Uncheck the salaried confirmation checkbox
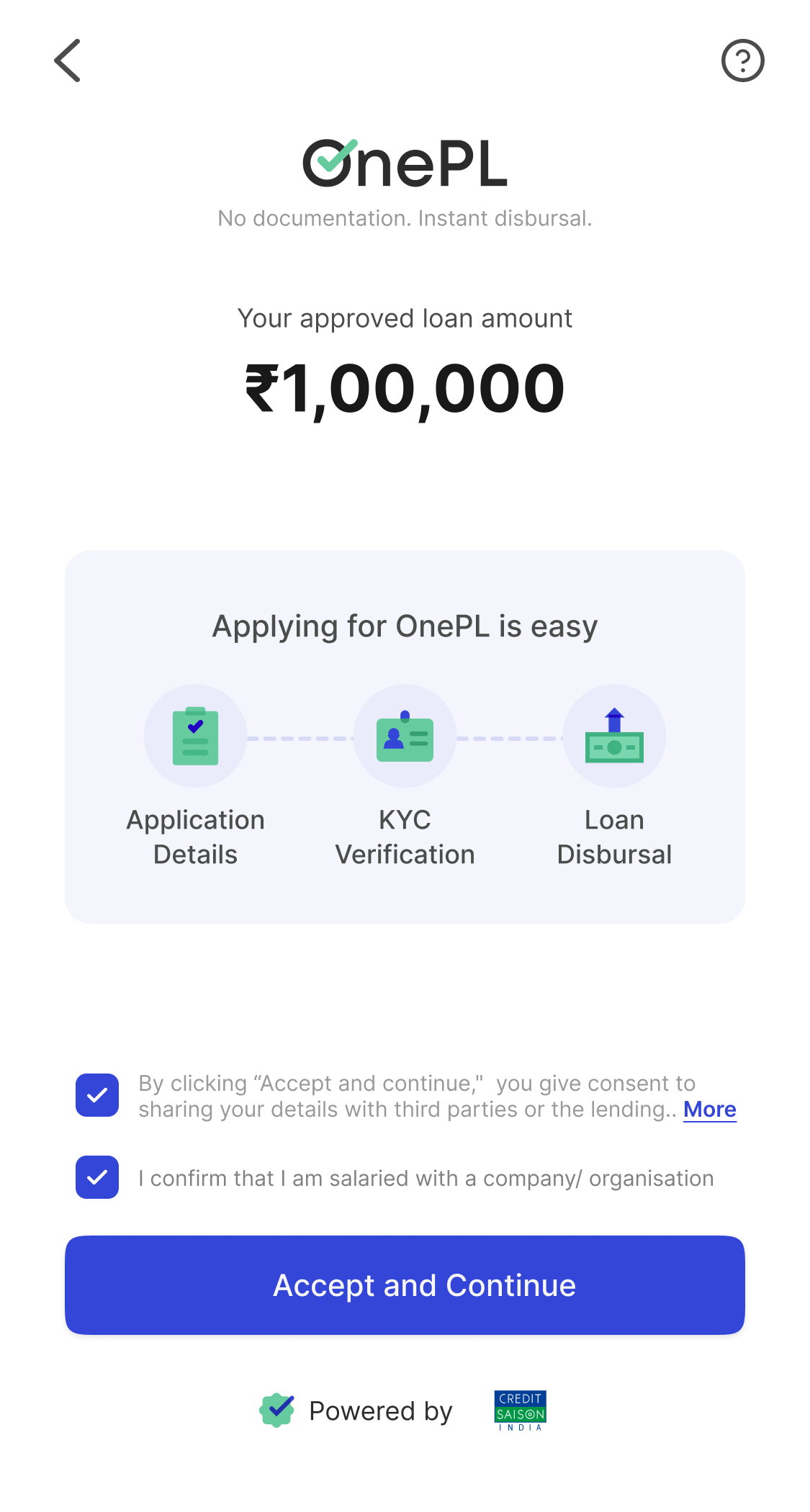 (x=97, y=1177)
